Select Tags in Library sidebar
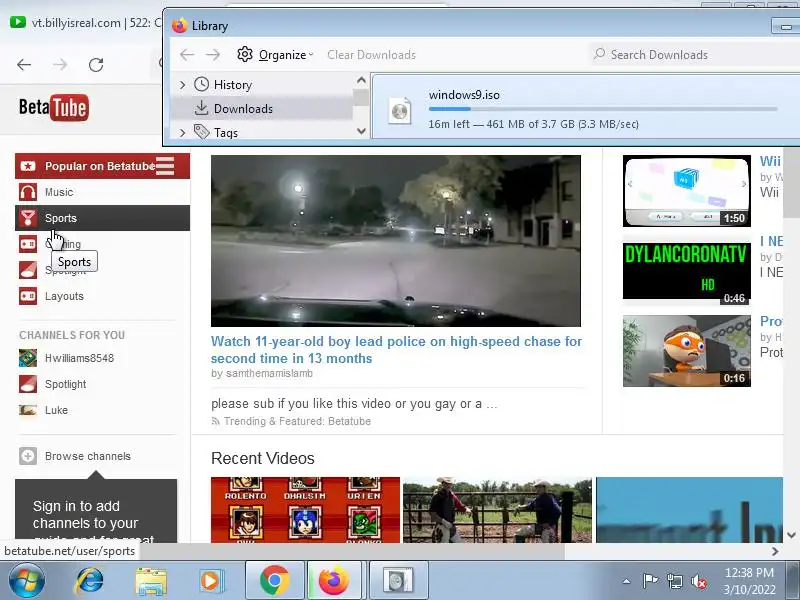 point(226,133)
